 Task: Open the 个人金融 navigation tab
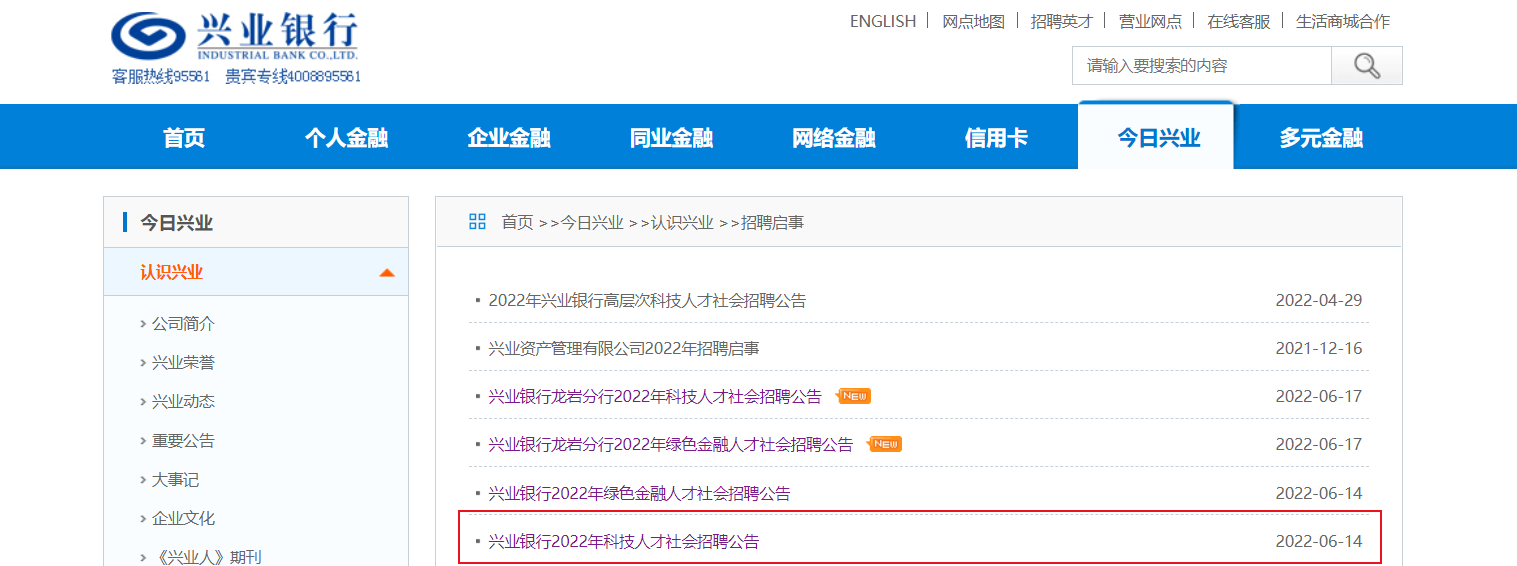[x=346, y=138]
